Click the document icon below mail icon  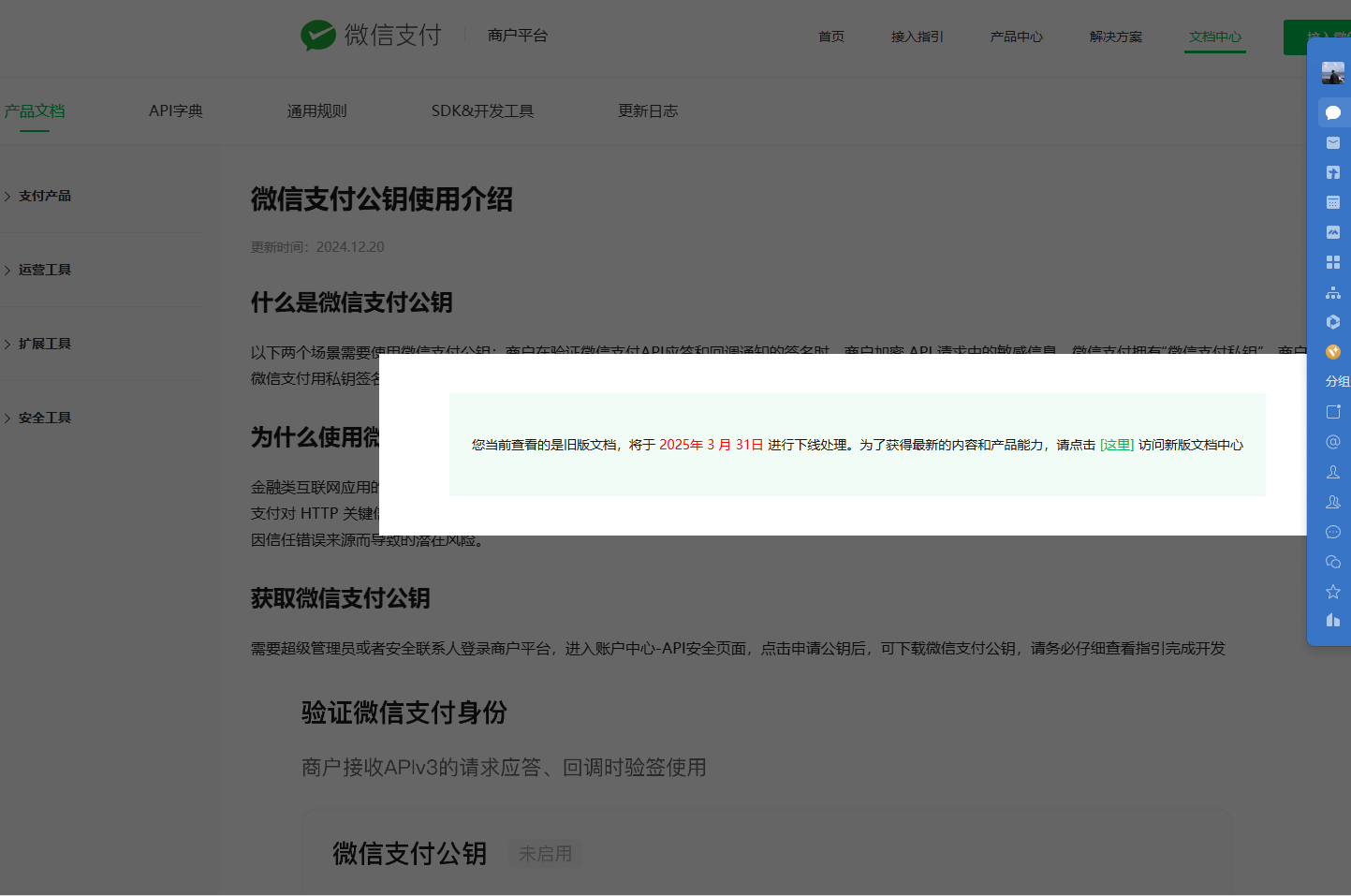pos(1333,172)
